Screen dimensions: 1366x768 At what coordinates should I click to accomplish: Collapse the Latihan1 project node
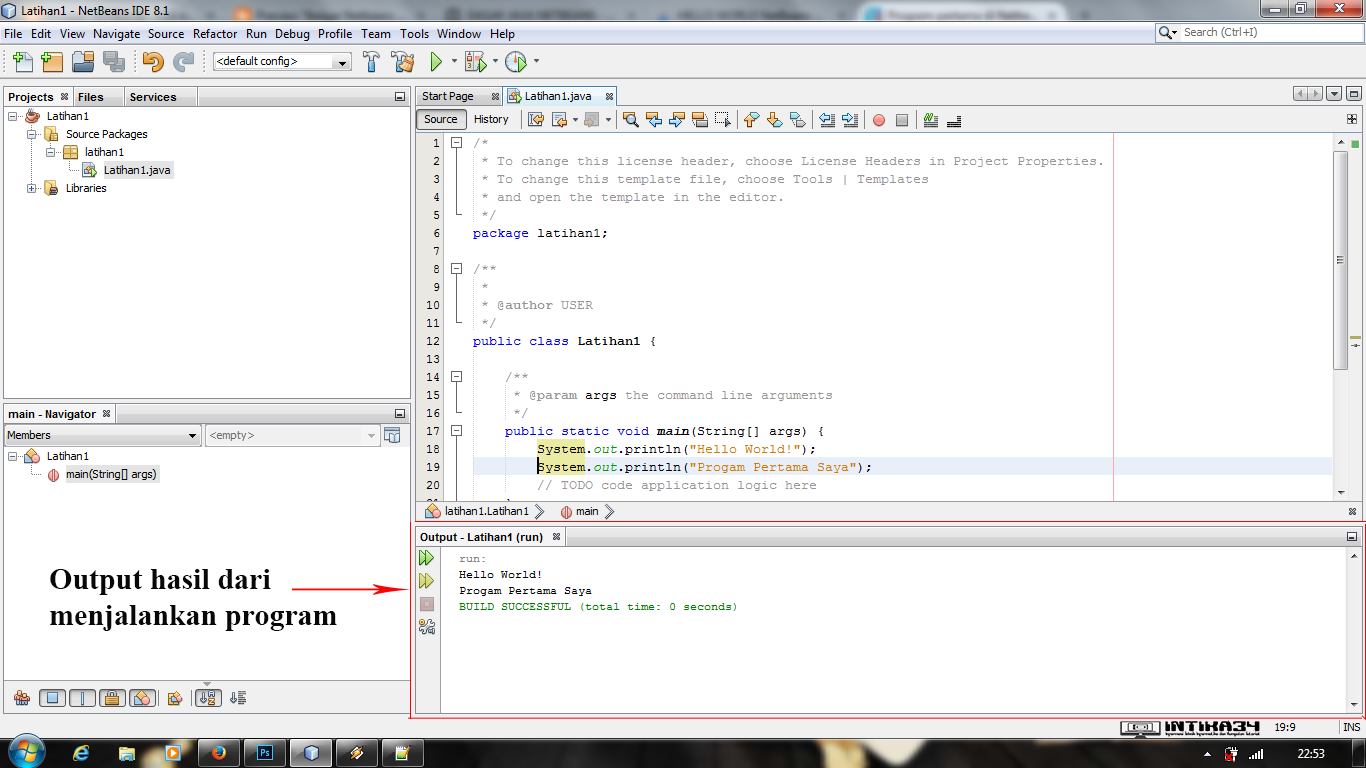click(x=13, y=116)
